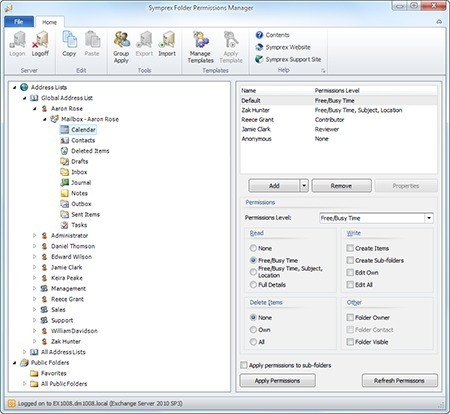Select Delete Items All option
450x414 pixels.
coord(253,342)
